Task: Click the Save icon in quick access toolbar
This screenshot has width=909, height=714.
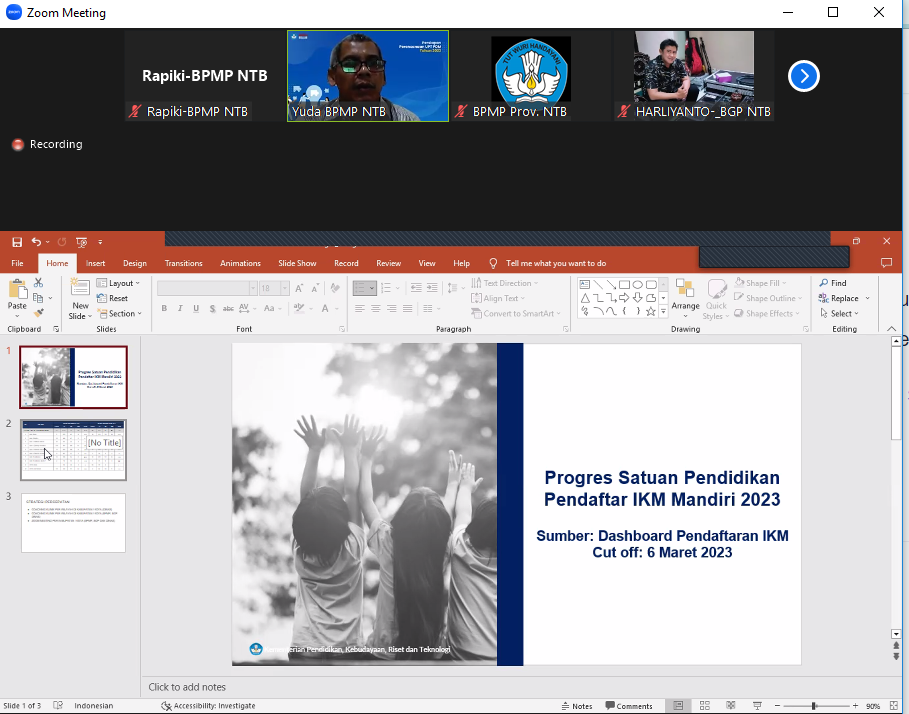Action: [17, 242]
